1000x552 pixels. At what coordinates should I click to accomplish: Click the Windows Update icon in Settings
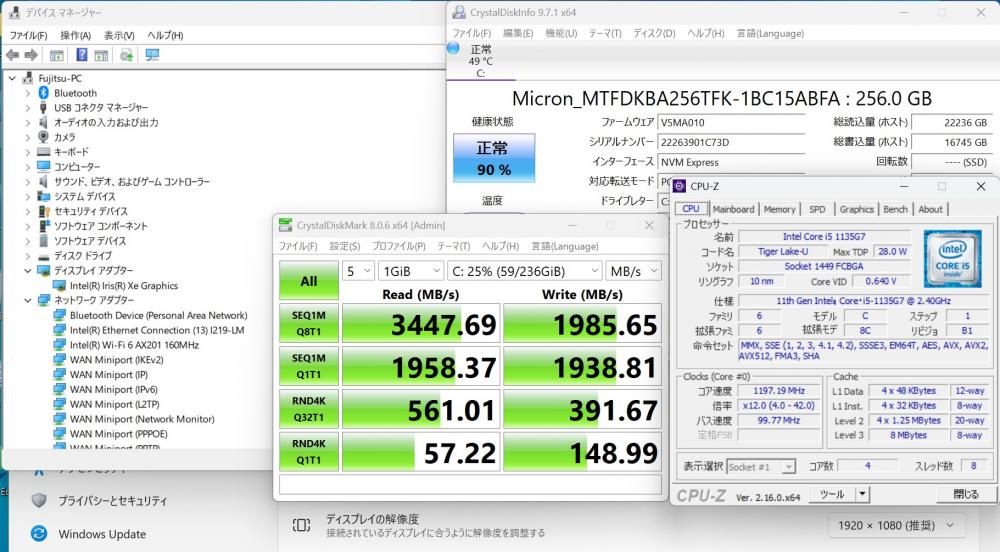pyautogui.click(x=39, y=534)
